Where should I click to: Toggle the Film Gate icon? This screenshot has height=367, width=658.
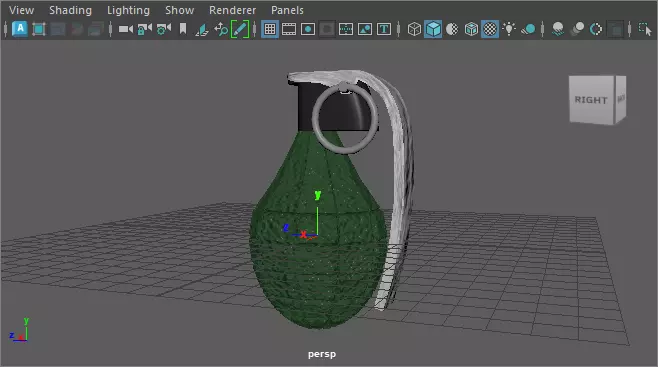tap(289, 29)
